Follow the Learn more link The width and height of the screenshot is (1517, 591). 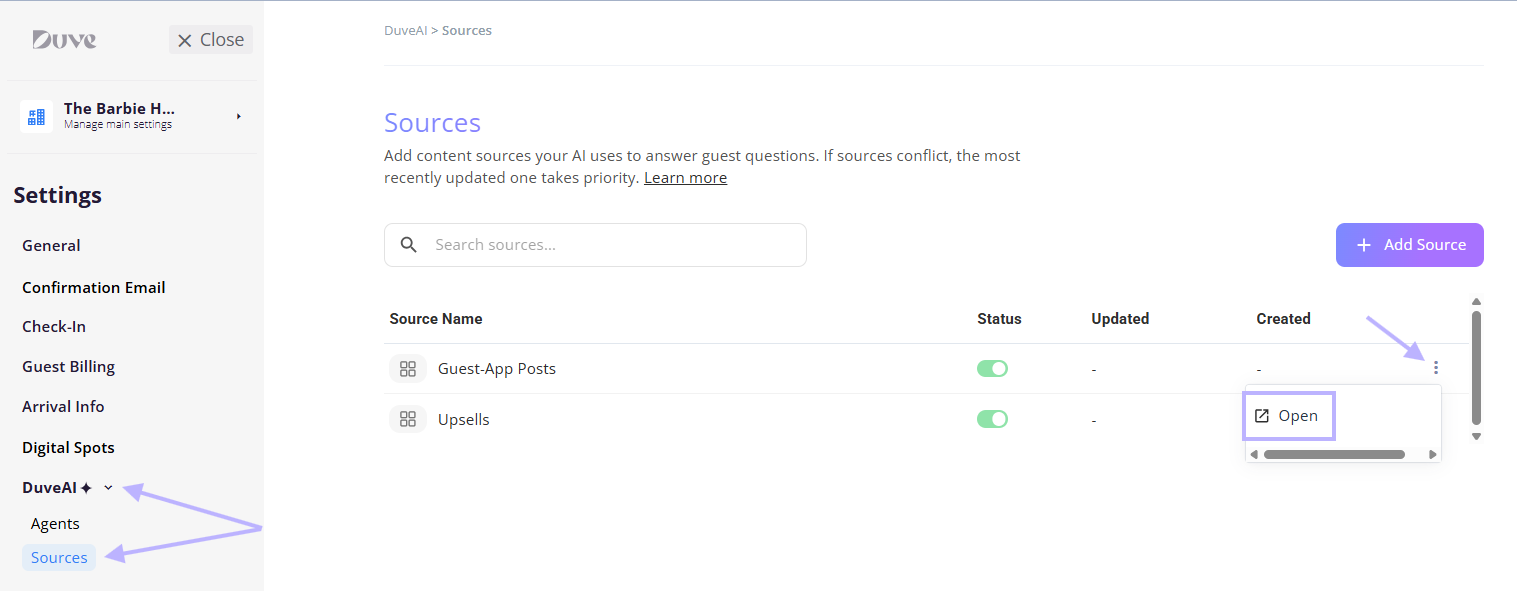(685, 178)
